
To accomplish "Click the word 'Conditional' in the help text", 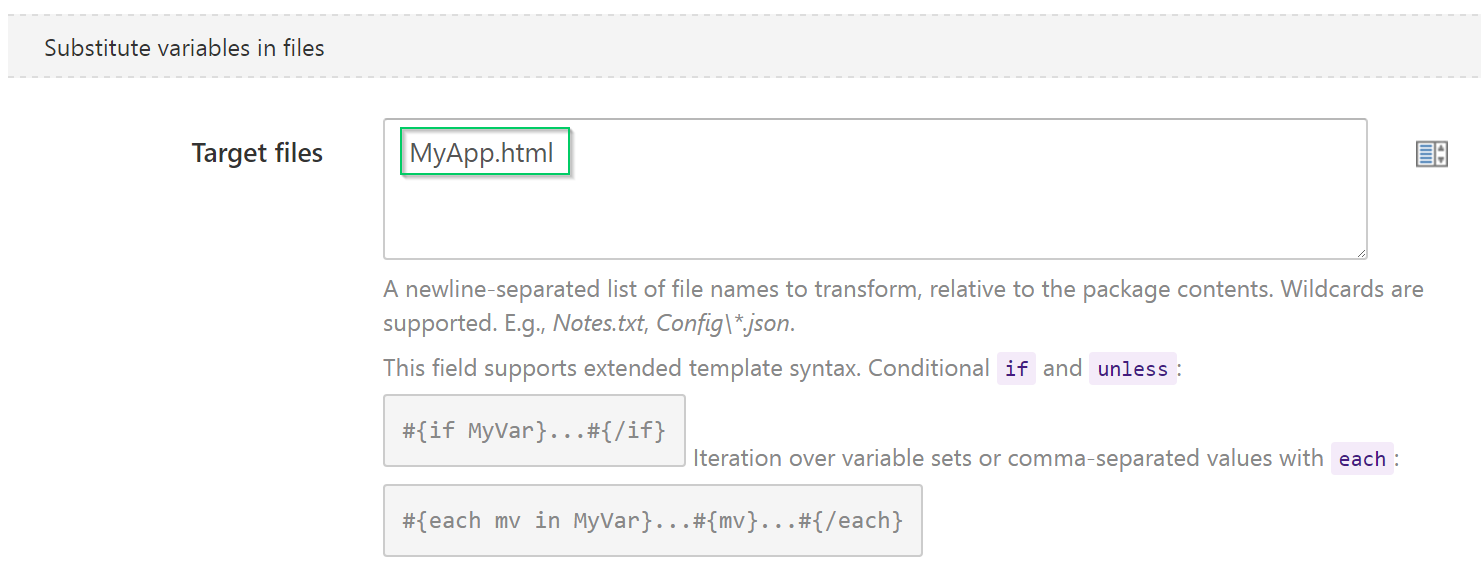I will 928,368.
